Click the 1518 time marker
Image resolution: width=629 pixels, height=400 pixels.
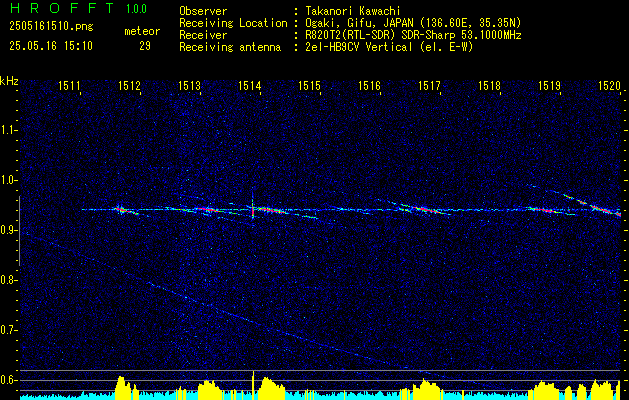(x=489, y=85)
